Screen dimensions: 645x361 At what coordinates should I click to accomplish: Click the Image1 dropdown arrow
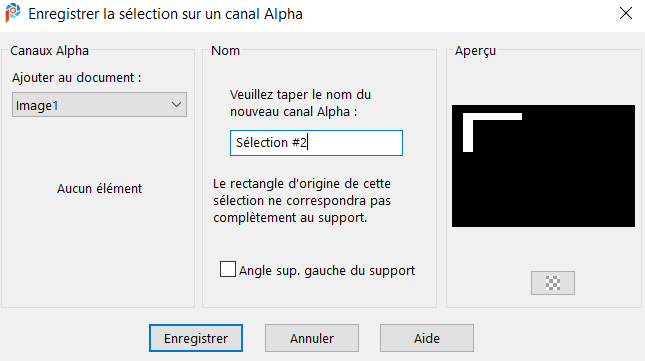(176, 105)
